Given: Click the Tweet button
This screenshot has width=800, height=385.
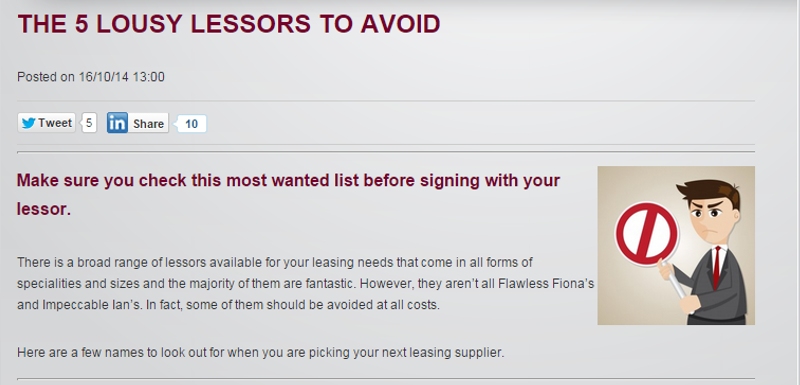Looking at the screenshot, I should 46,123.
